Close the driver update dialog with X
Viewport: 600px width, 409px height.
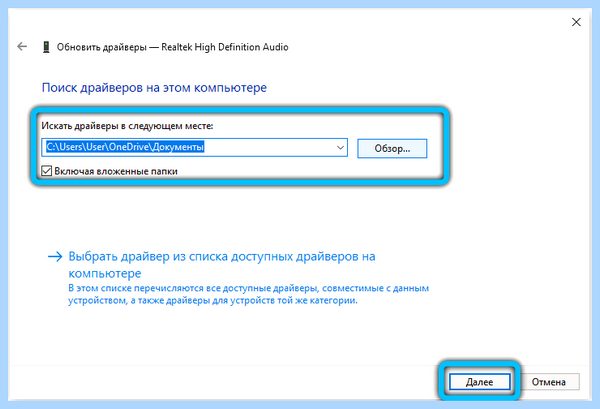[x=576, y=22]
